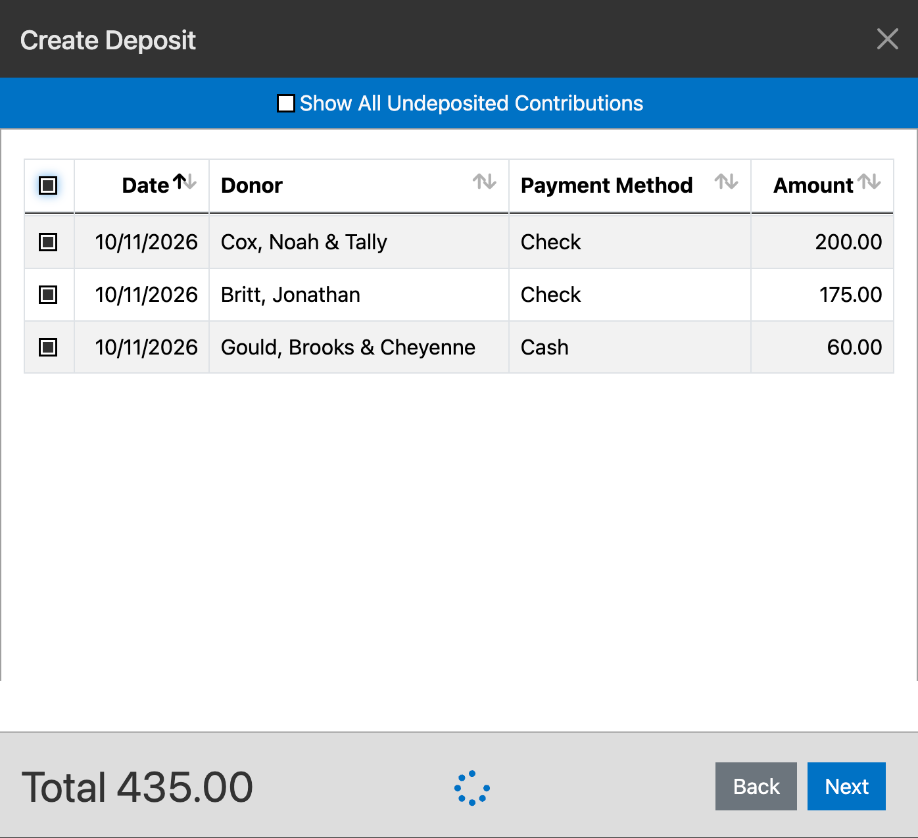Click the Show All Undeposited Contributions label
Viewport: 918px width, 838px height.
coord(471,104)
